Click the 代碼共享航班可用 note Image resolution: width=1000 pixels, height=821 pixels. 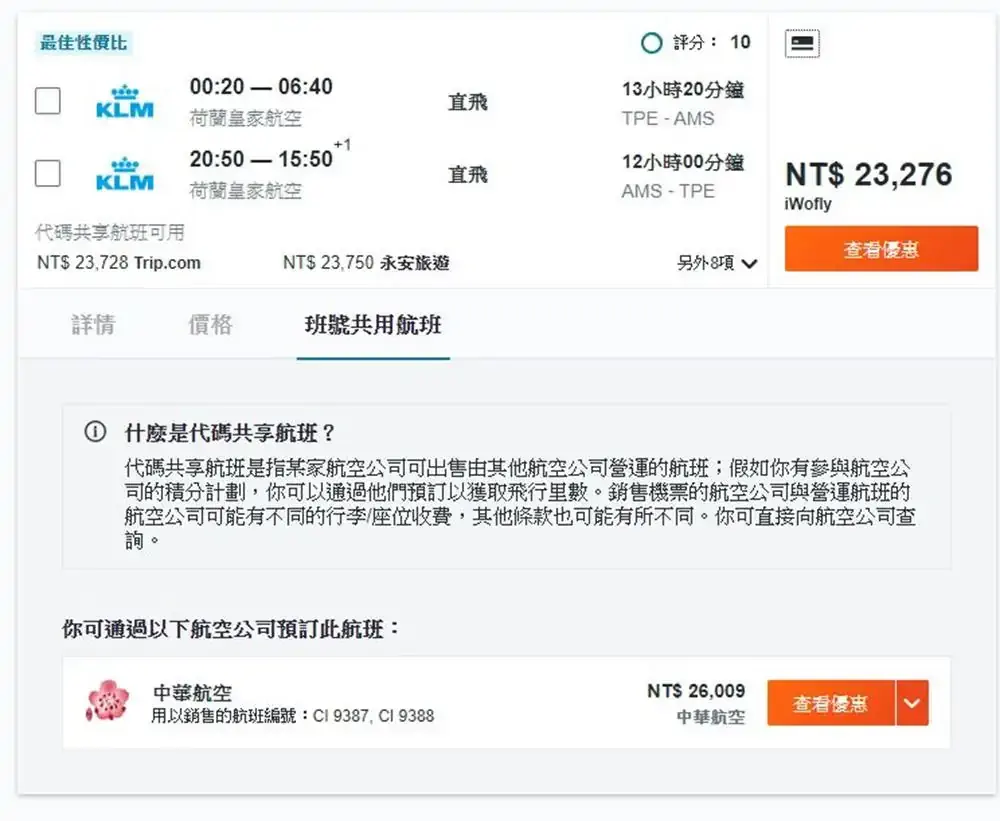tap(110, 232)
